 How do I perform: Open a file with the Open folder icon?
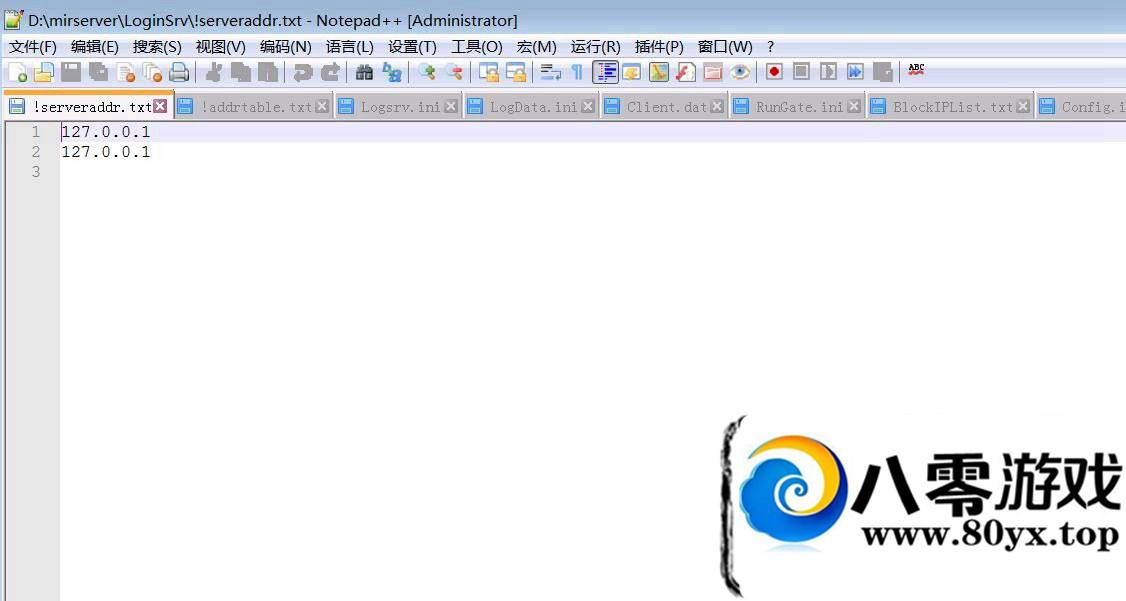[44, 72]
